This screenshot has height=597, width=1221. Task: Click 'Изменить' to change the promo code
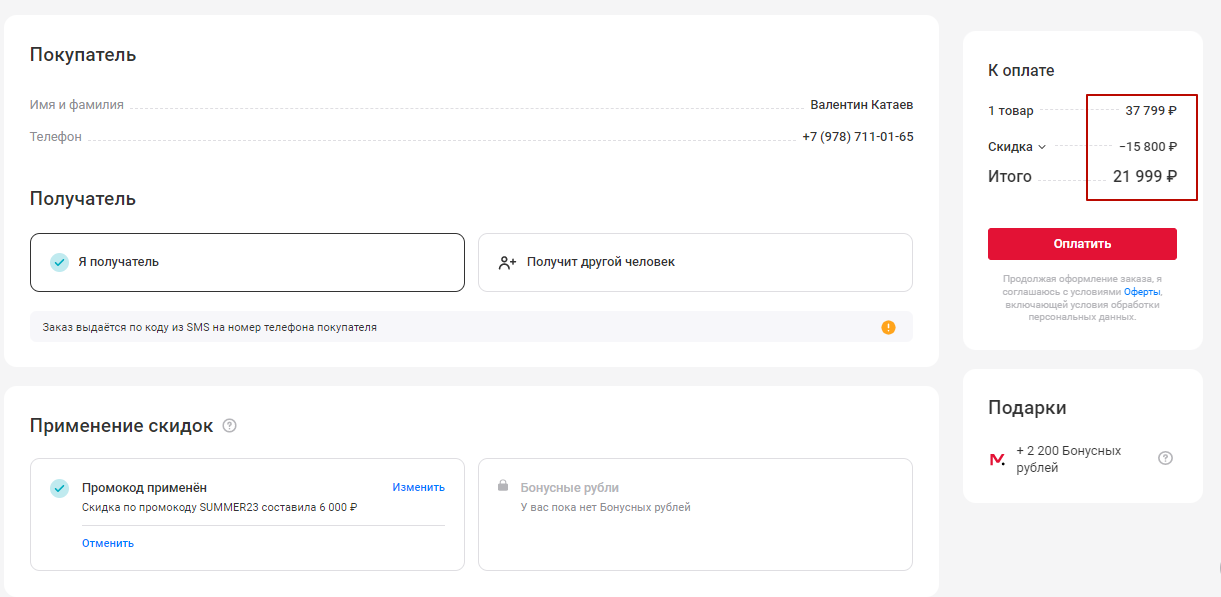418,488
